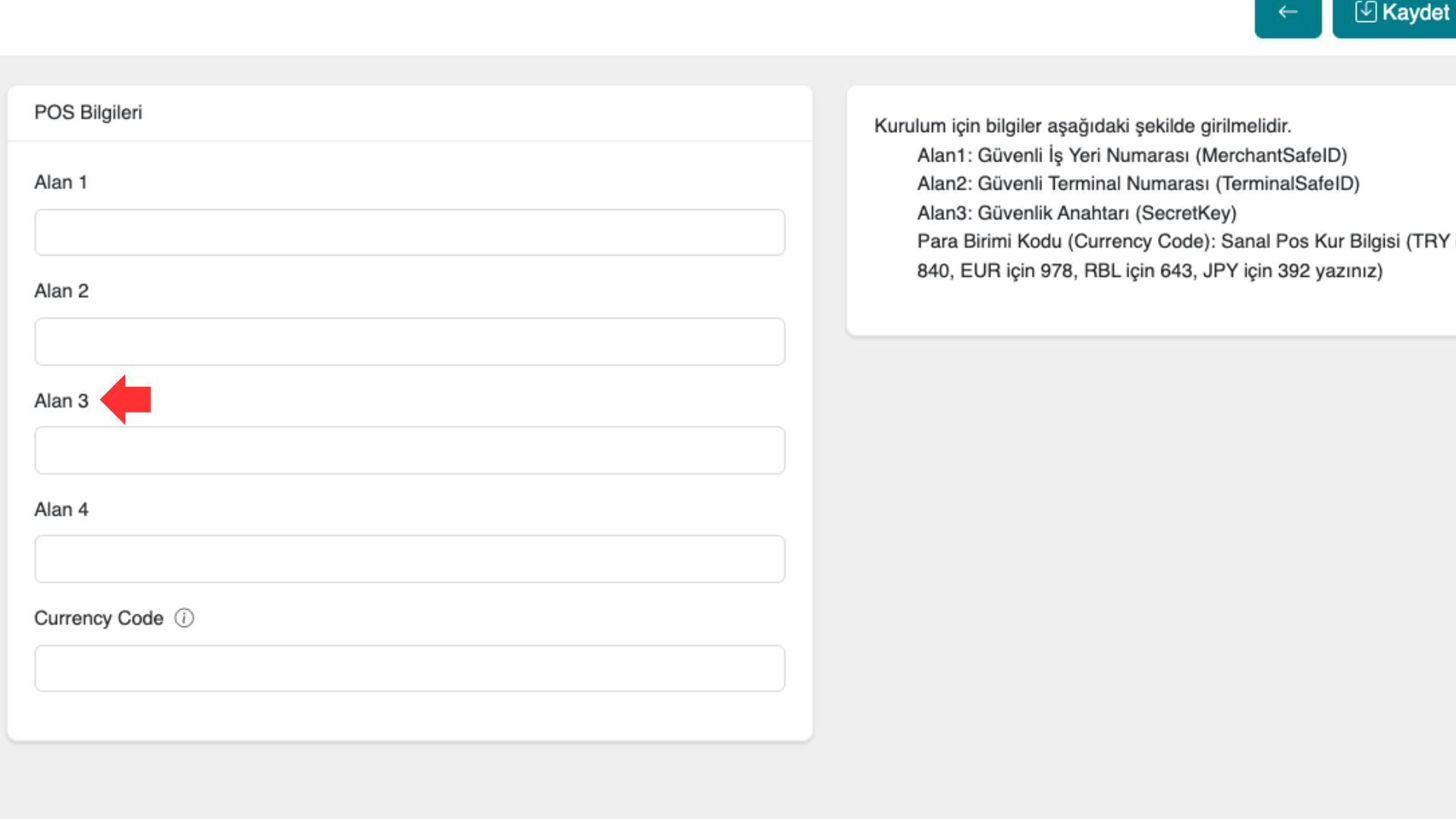
Task: Click the MerchantSafeID help line
Action: (x=1131, y=155)
